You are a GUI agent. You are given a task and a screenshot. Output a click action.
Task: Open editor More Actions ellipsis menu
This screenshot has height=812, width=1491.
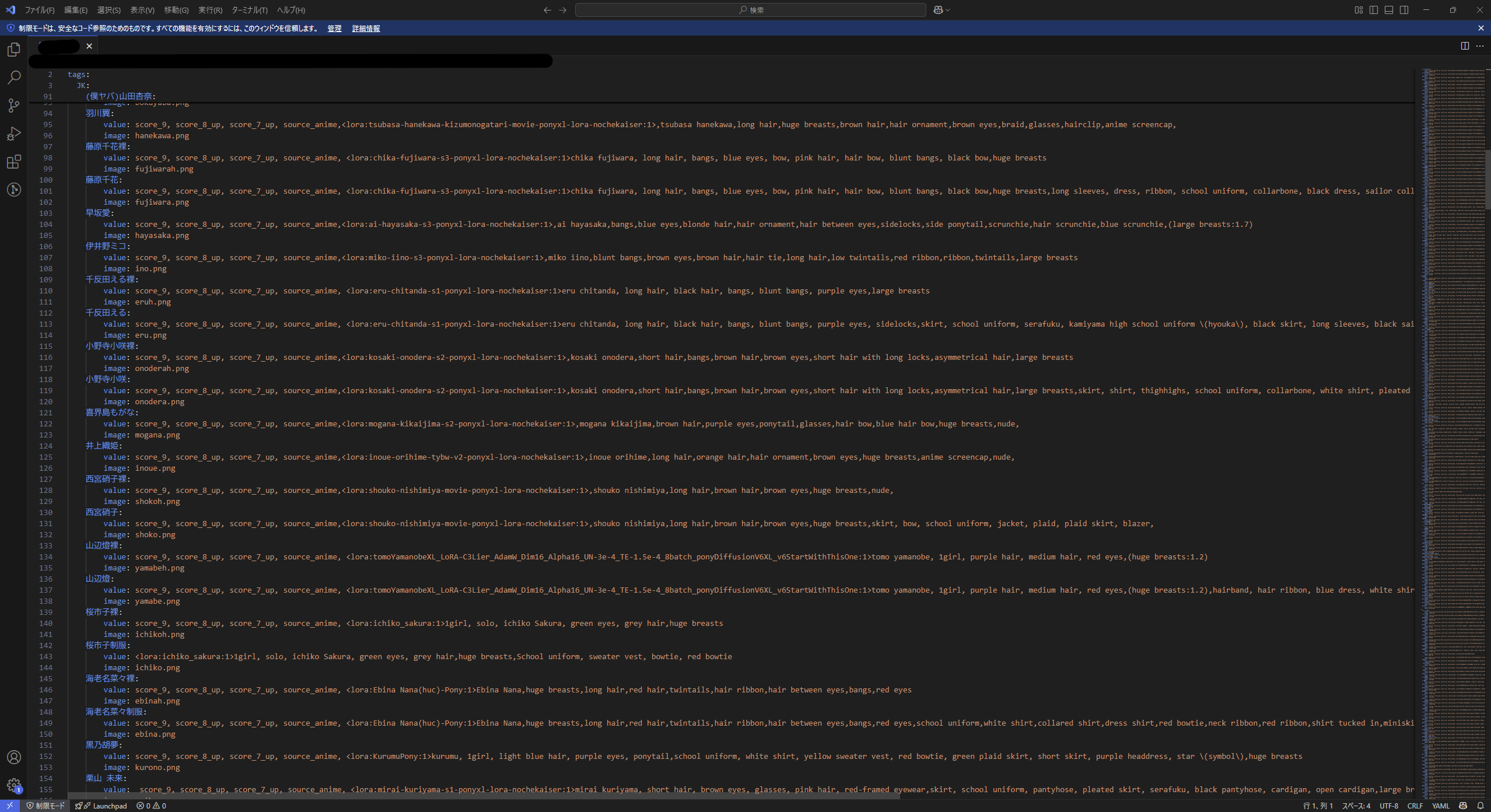pyautogui.click(x=1480, y=46)
